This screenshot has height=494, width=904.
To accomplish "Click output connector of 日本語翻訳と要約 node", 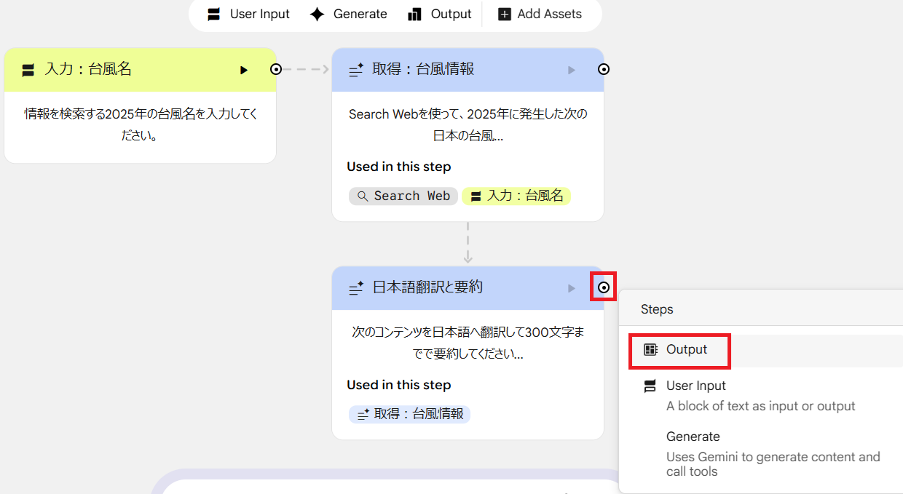I will (x=603, y=287).
